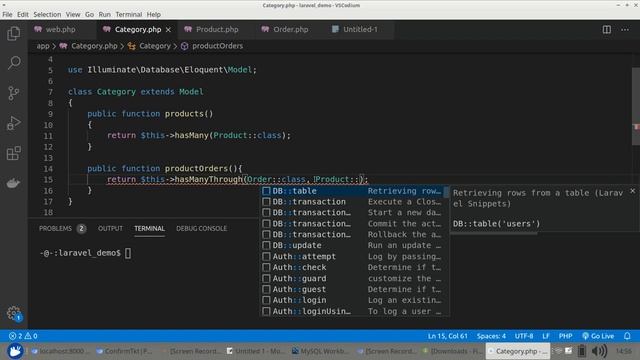Open the Run menu

pyautogui.click(x=104, y=14)
